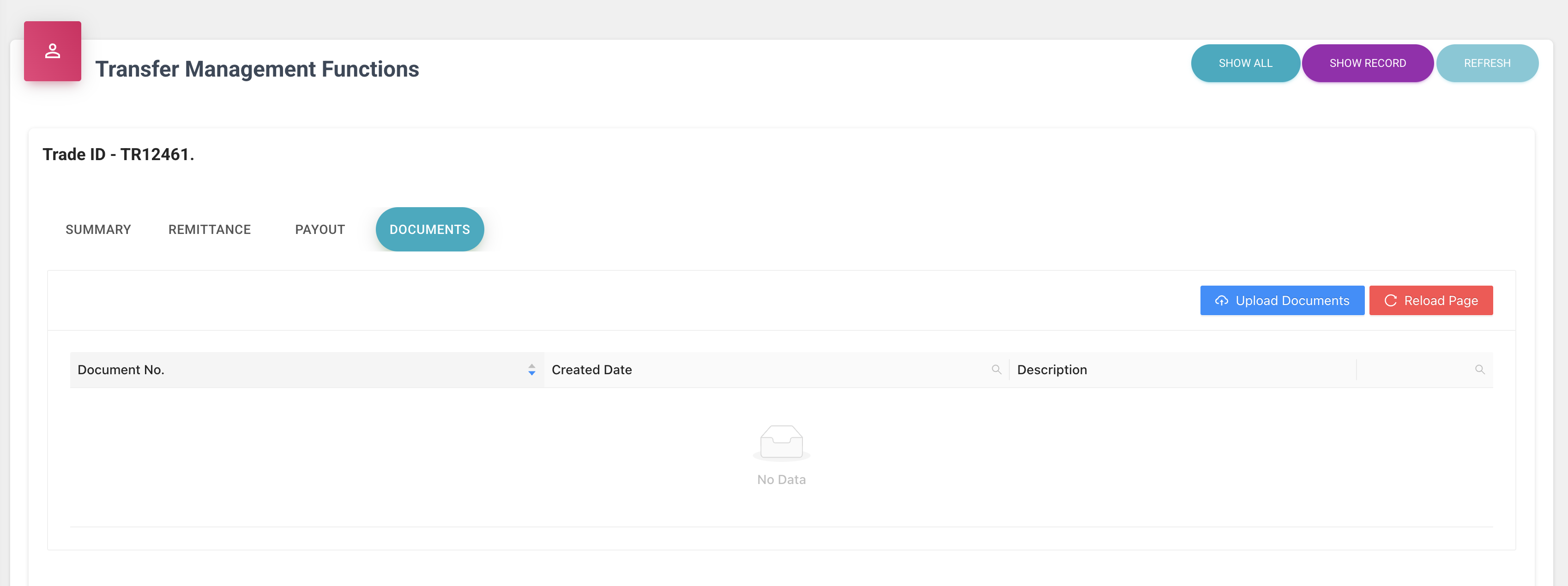
Task: Click Created Date column search icon
Action: point(996,370)
